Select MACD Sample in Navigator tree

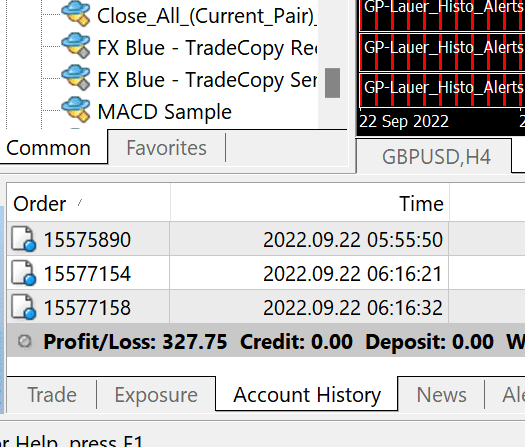(x=165, y=111)
